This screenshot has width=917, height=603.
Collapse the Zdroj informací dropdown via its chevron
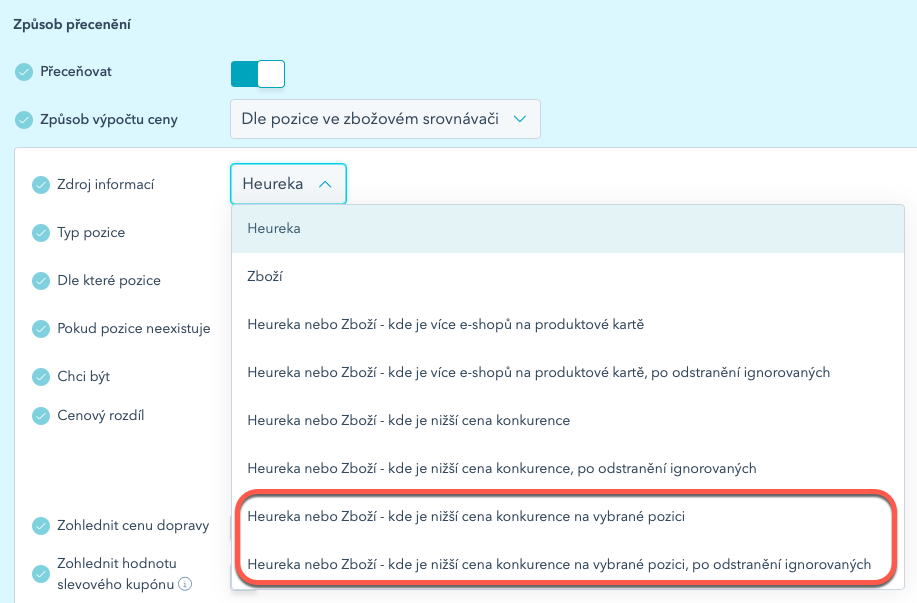pos(327,183)
